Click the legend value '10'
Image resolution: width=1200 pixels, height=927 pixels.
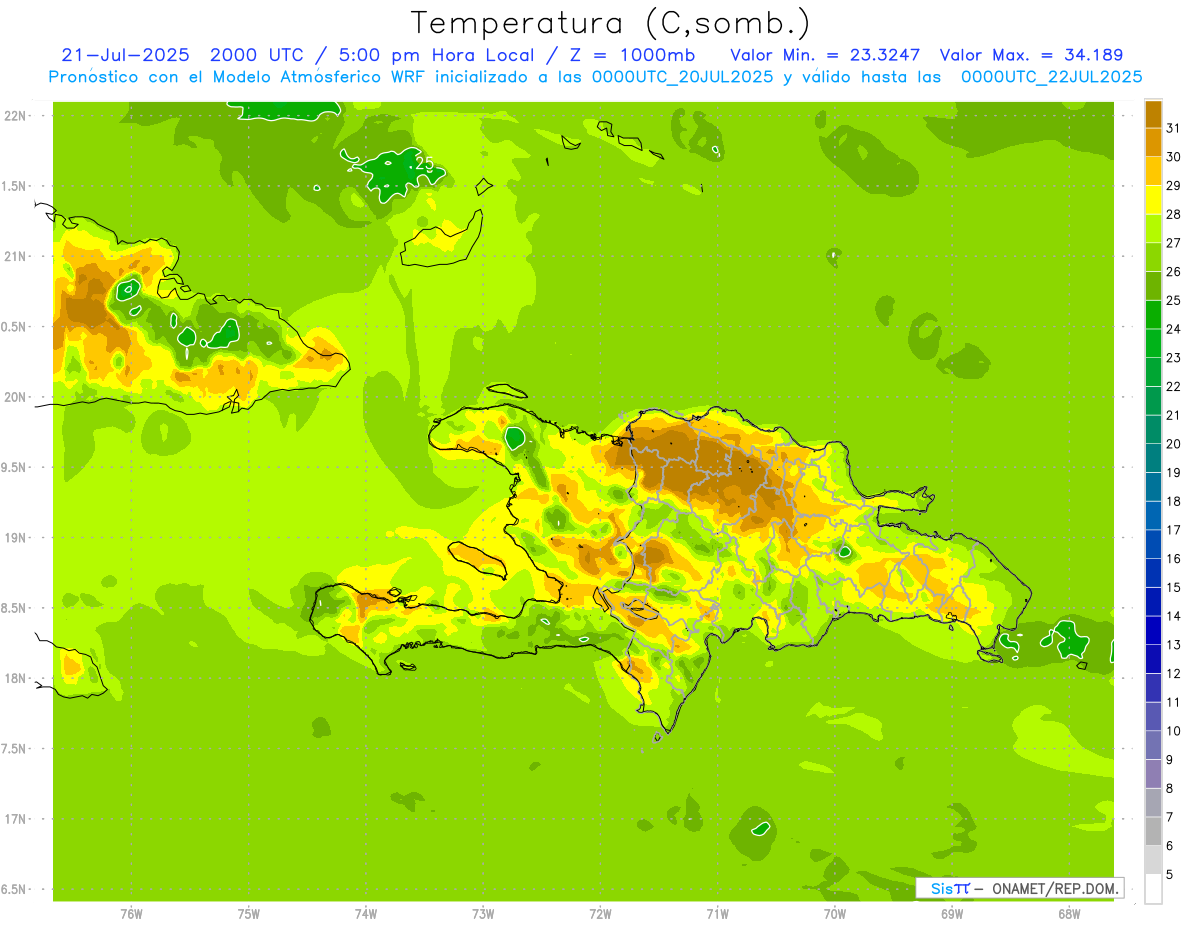[x=1174, y=731]
